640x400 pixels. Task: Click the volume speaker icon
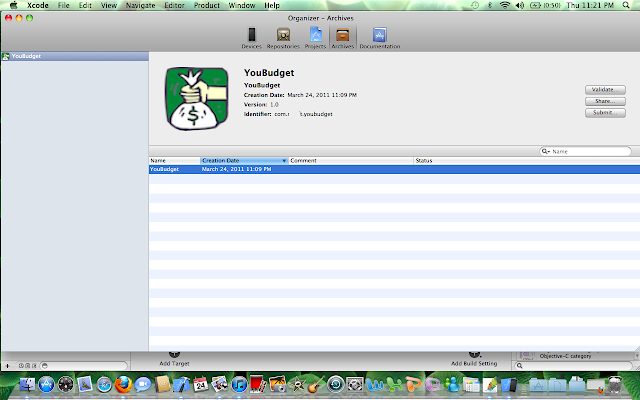tap(520, 5)
